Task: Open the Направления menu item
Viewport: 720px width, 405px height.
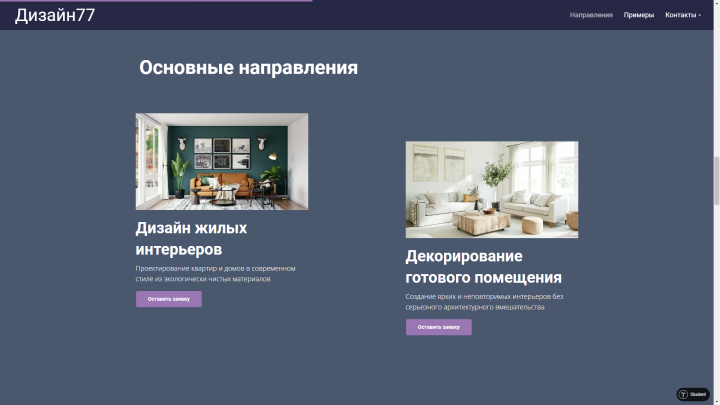Action: pyautogui.click(x=591, y=15)
